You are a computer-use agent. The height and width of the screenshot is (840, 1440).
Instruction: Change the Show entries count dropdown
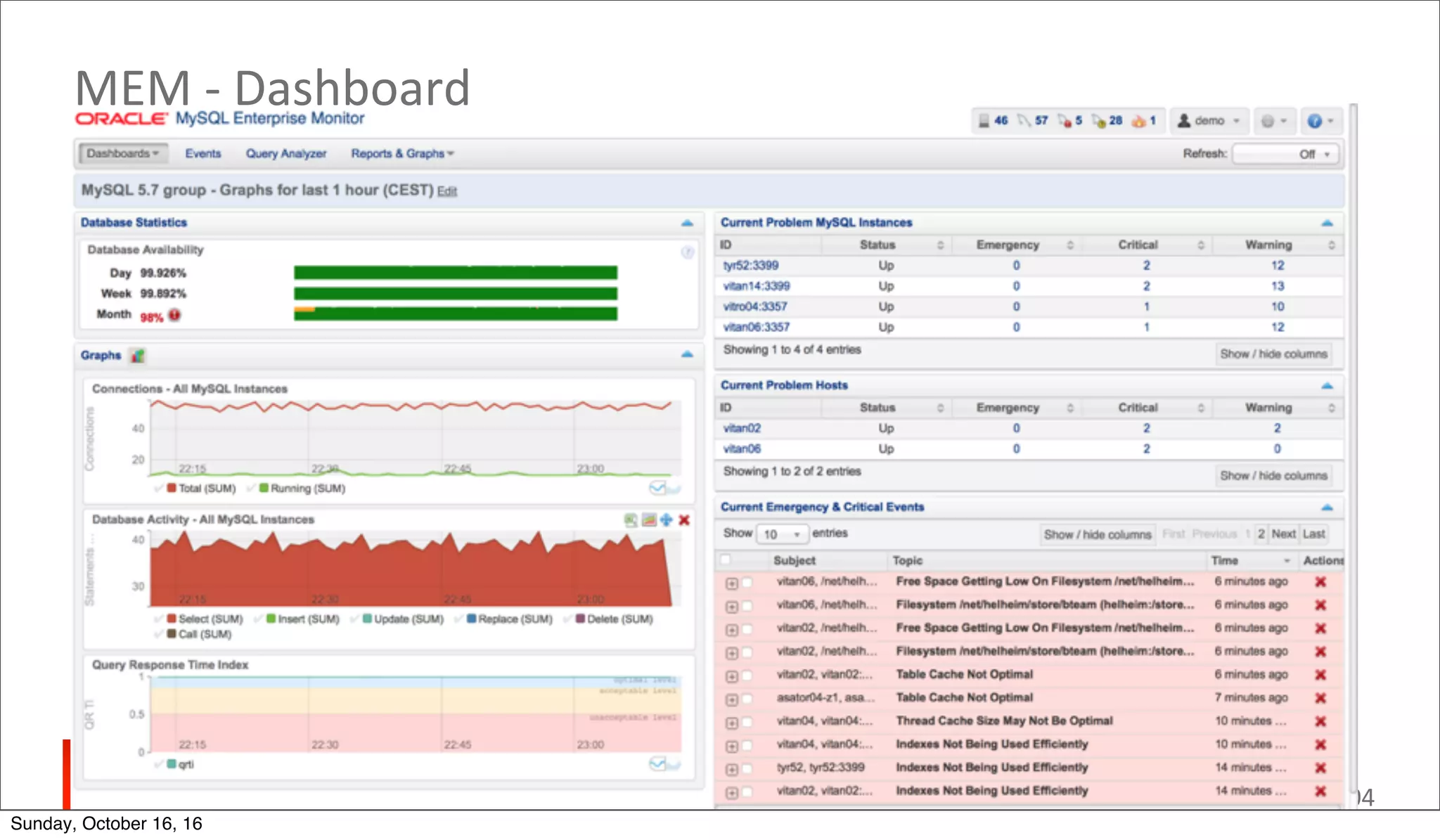782,534
